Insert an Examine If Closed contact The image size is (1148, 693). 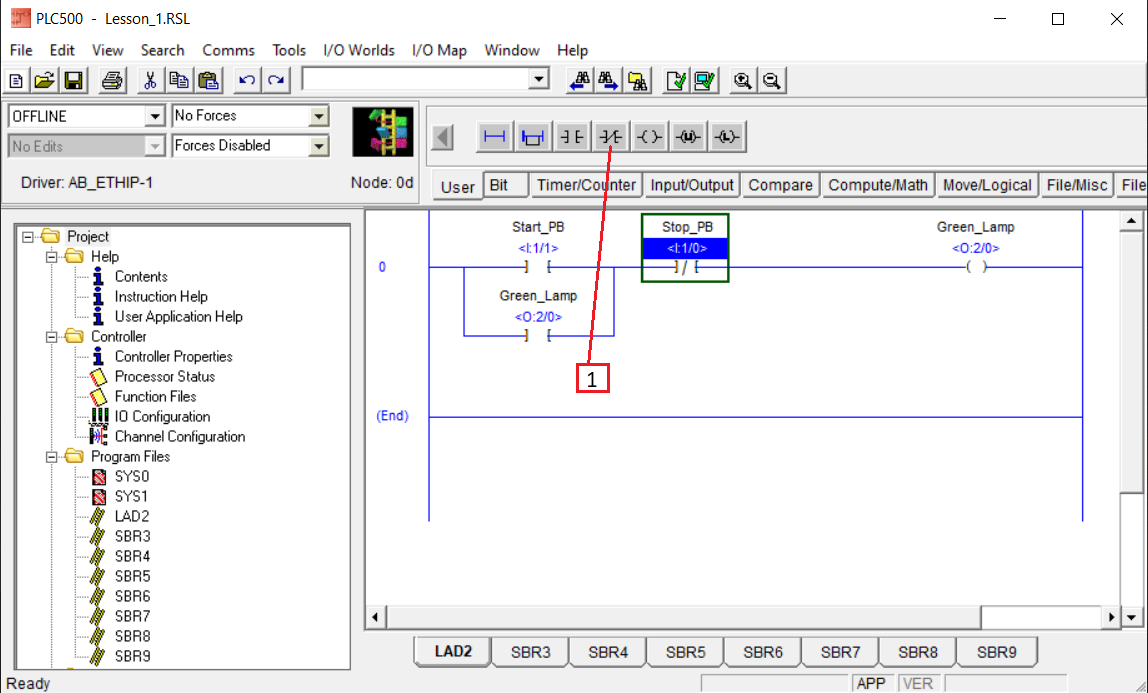pyautogui.click(x=572, y=137)
